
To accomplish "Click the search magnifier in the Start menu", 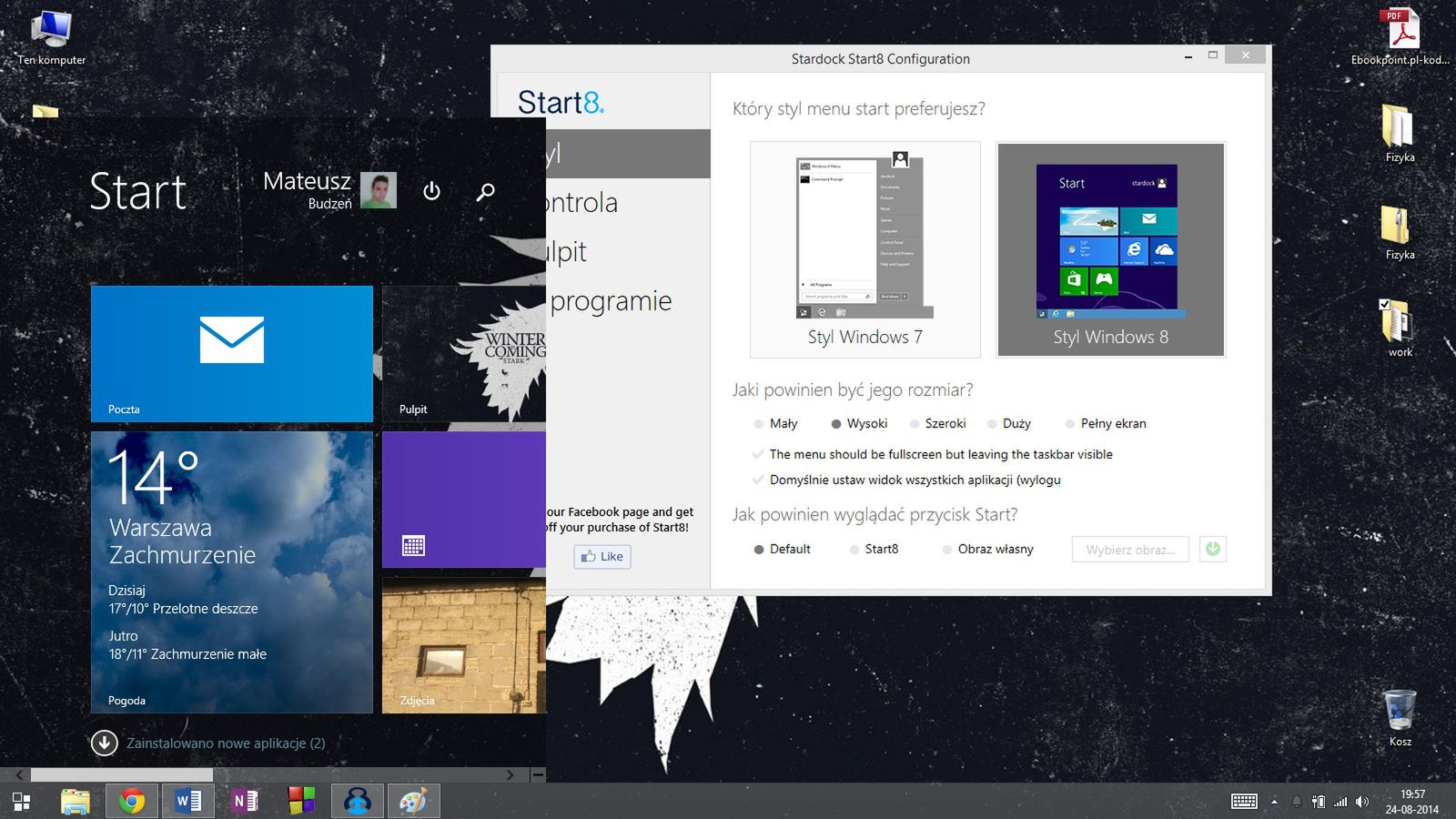I will tap(486, 191).
